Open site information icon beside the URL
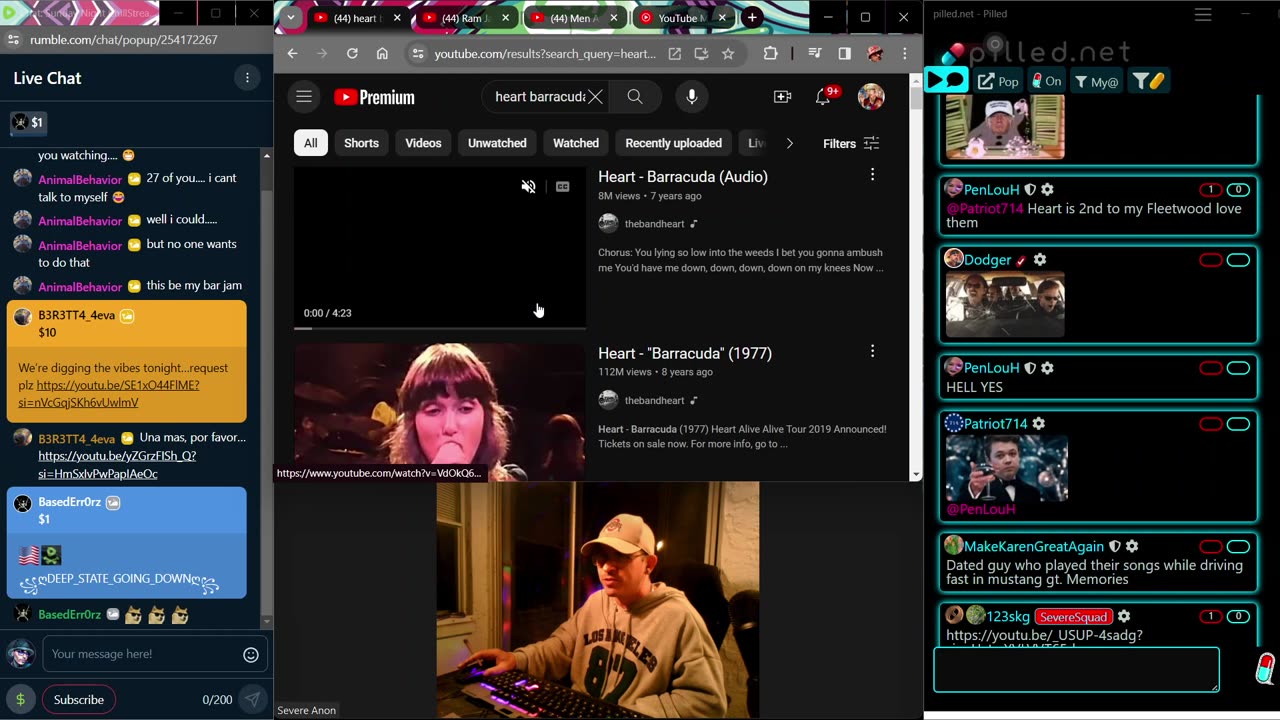 point(418,54)
